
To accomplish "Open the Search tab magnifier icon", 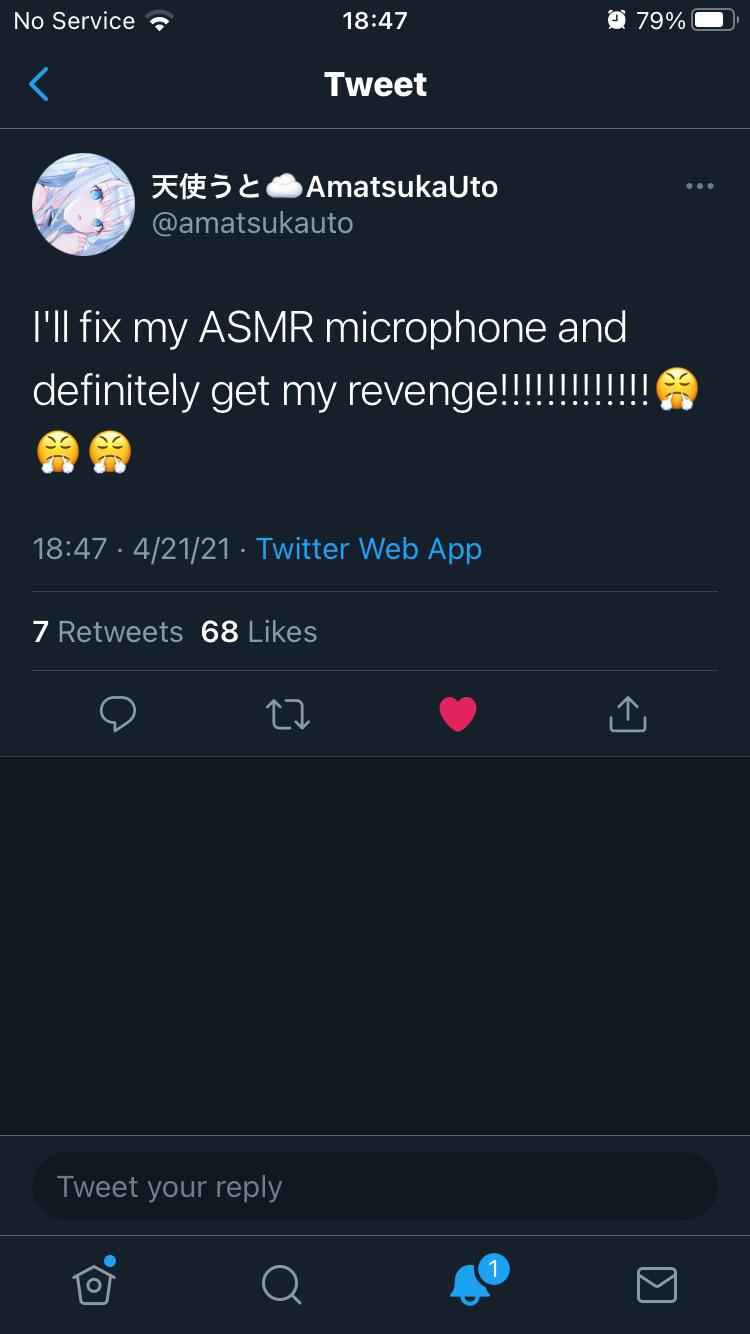I will (x=281, y=1284).
